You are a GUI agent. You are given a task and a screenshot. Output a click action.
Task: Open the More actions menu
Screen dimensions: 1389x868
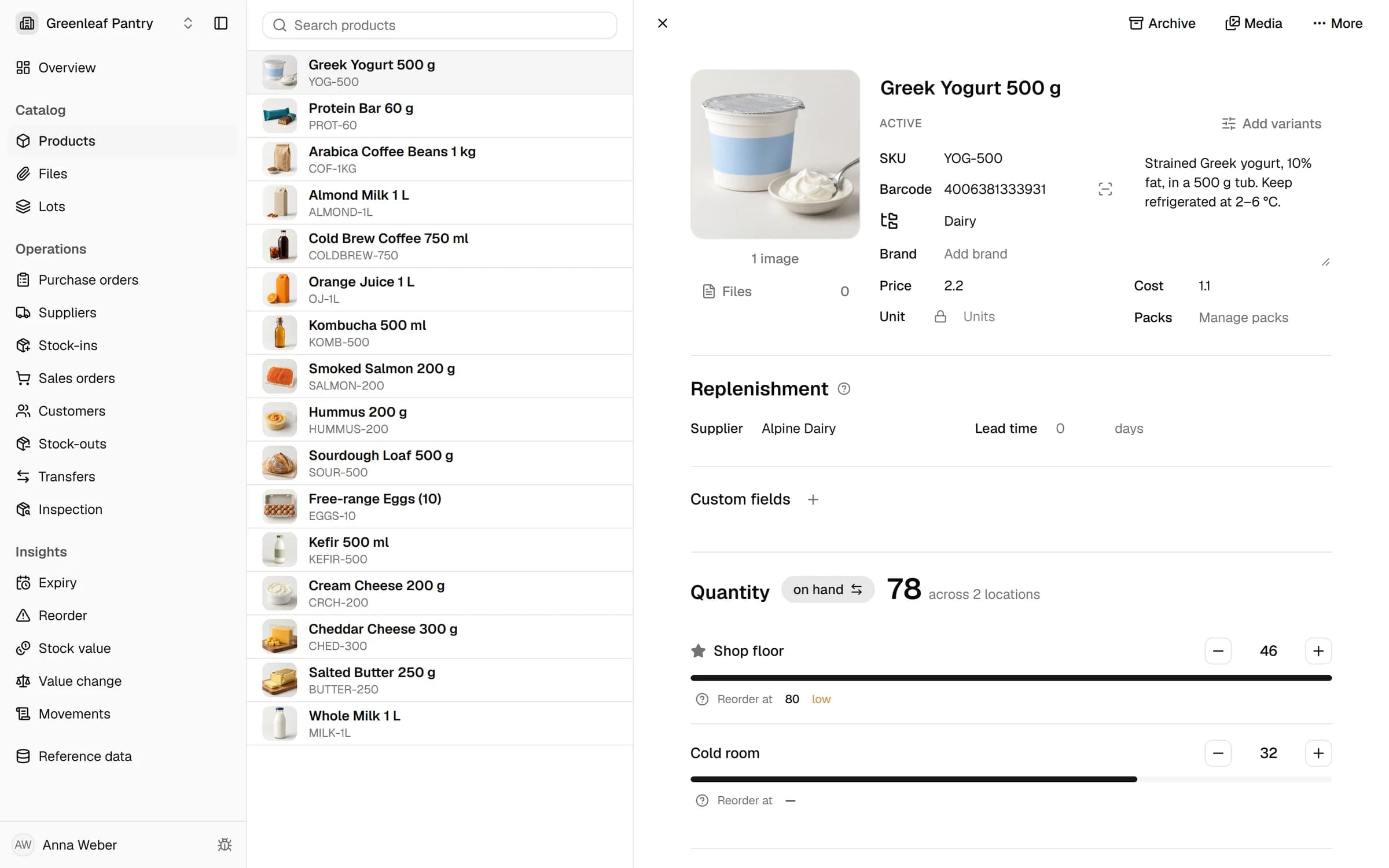(1337, 23)
